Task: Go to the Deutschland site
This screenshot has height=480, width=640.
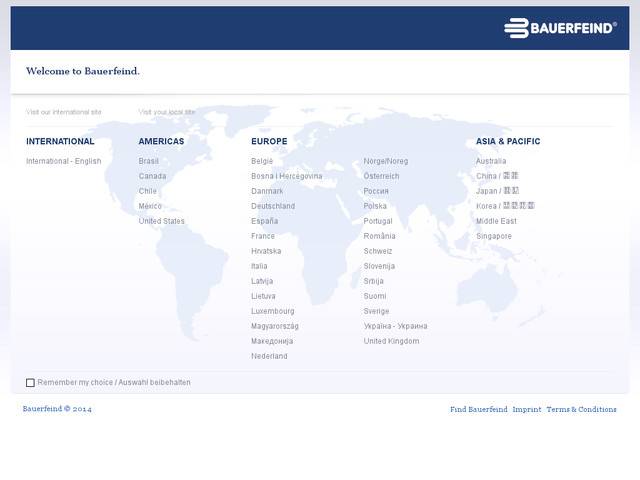Action: click(273, 206)
